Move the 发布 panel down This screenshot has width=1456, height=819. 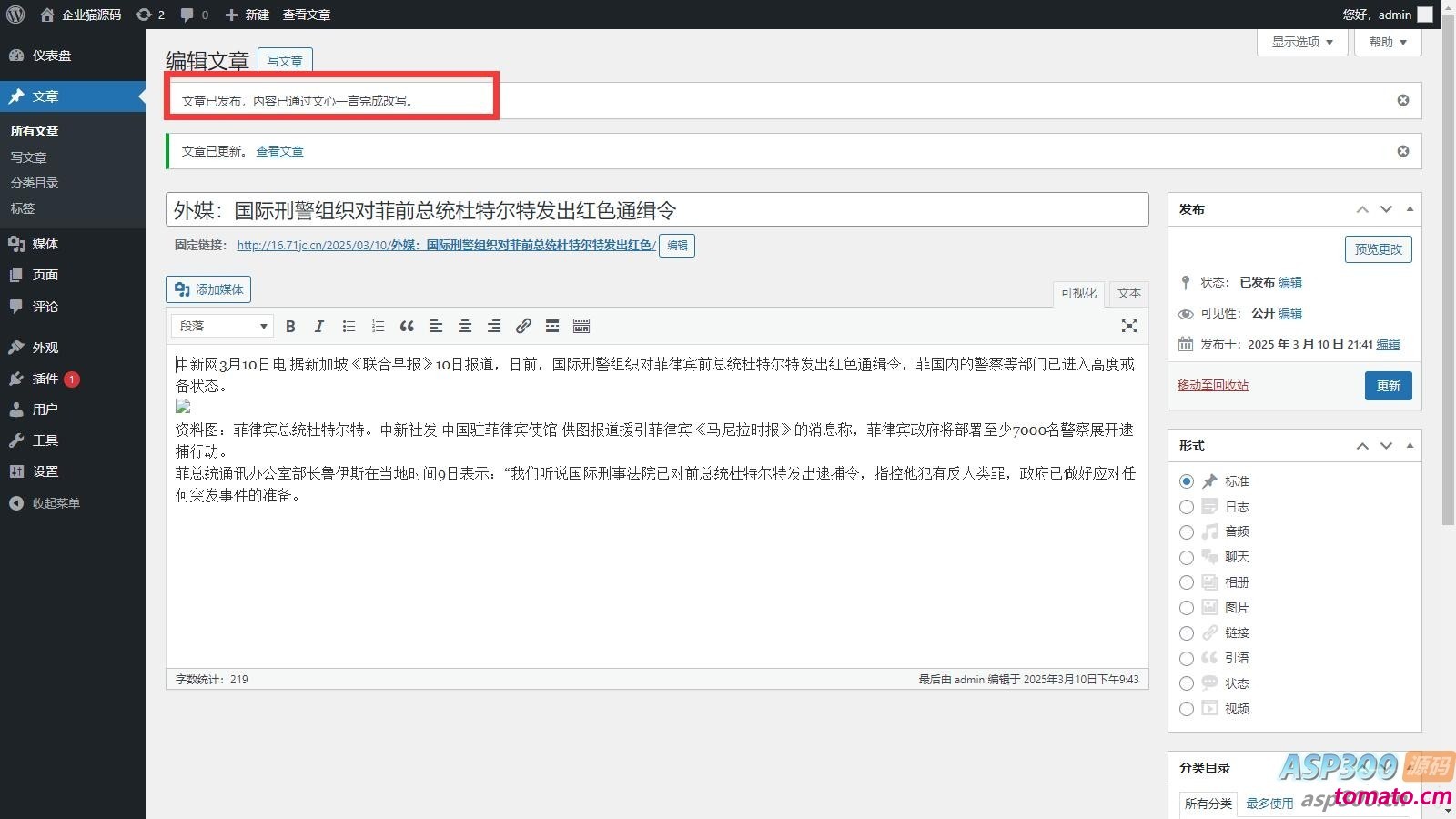point(1386,209)
